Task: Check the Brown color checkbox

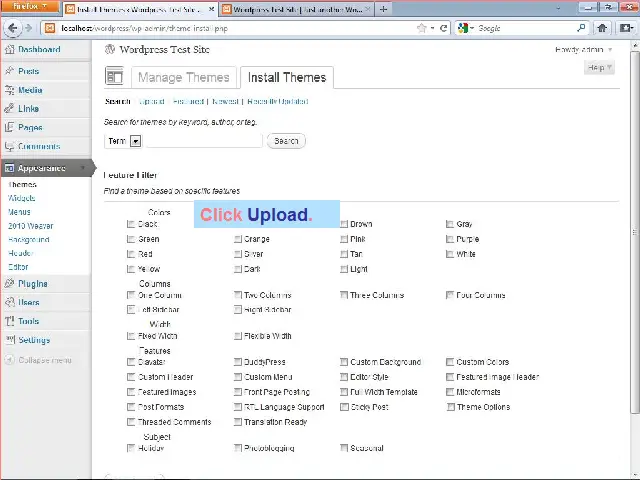Action: tap(344, 224)
